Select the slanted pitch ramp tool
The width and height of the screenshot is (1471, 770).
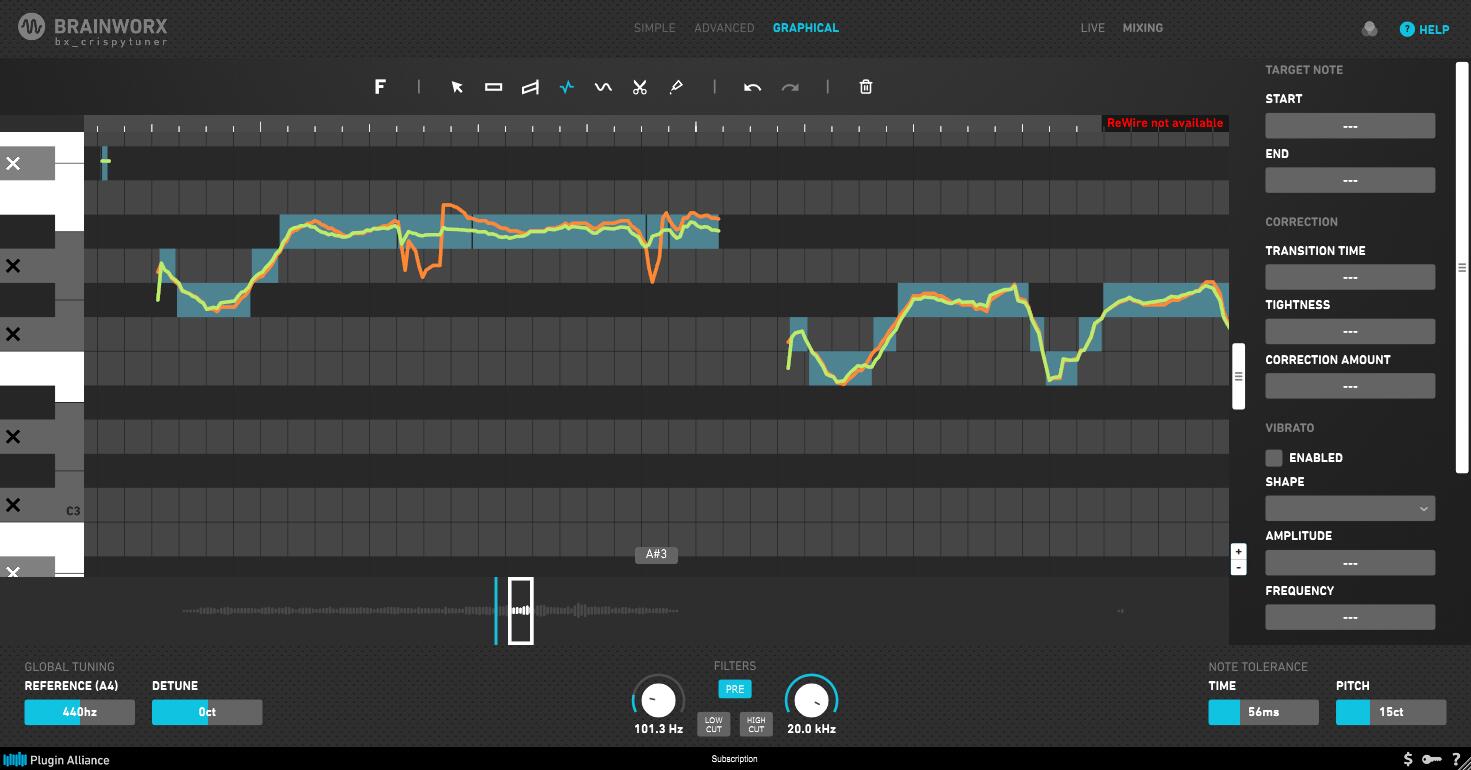coord(530,87)
